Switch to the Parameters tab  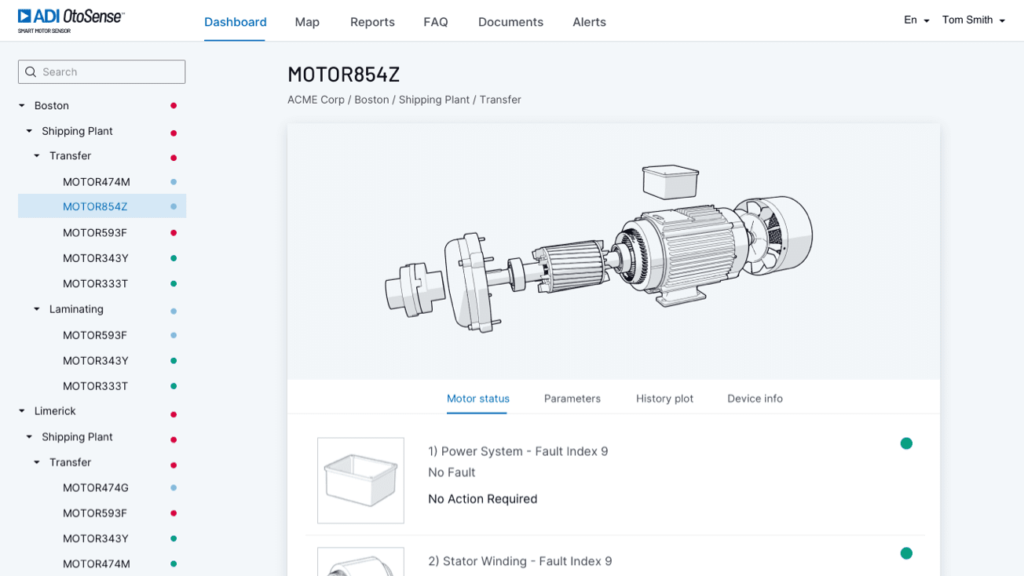[x=572, y=398]
